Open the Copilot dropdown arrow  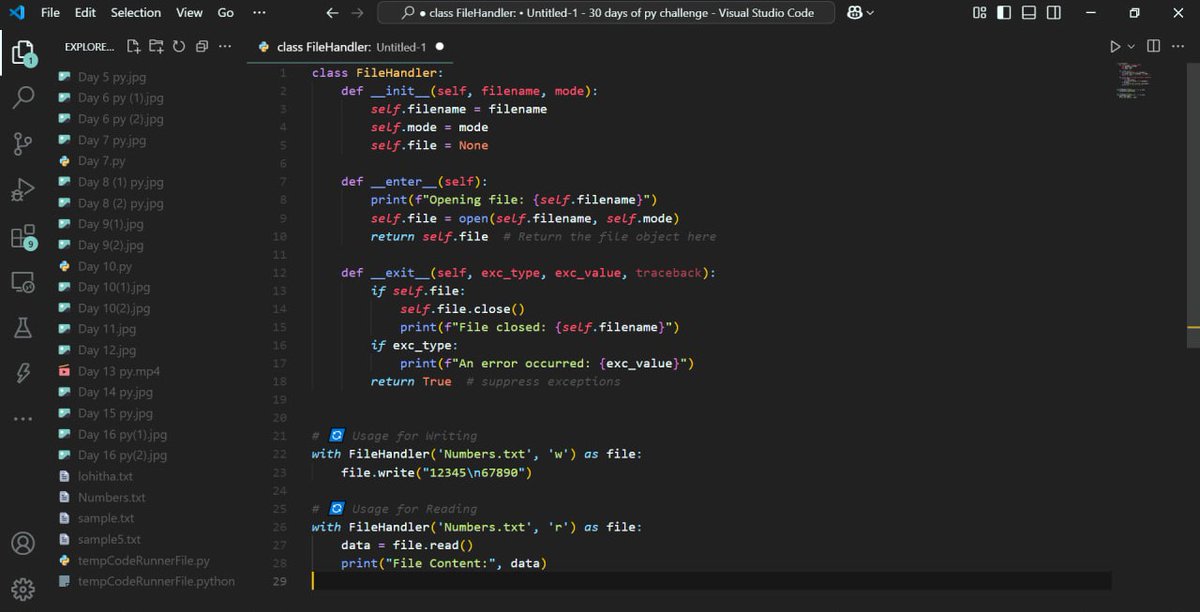(870, 13)
